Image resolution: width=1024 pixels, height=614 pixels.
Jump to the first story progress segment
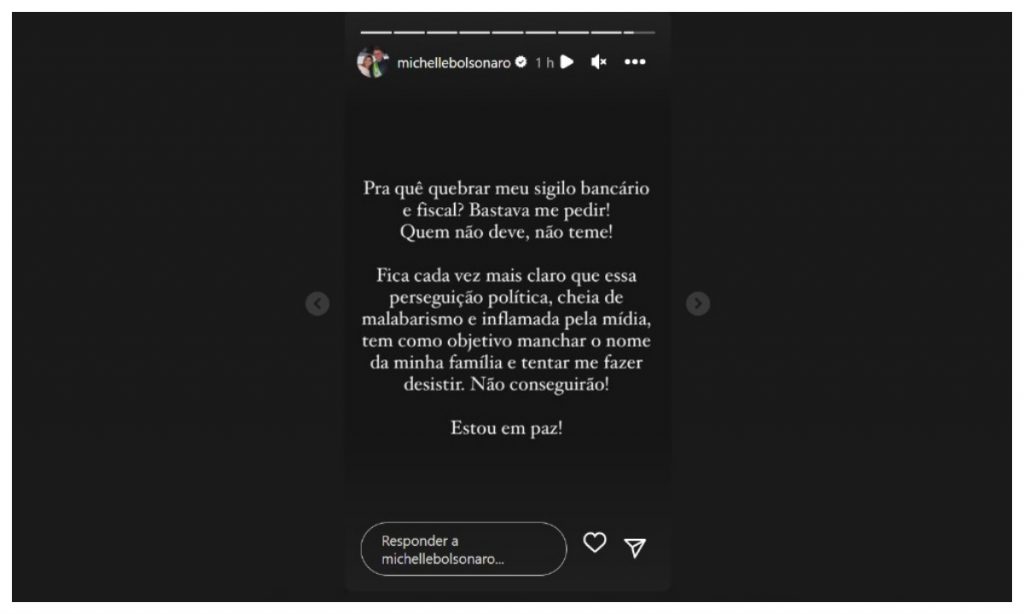(x=376, y=32)
